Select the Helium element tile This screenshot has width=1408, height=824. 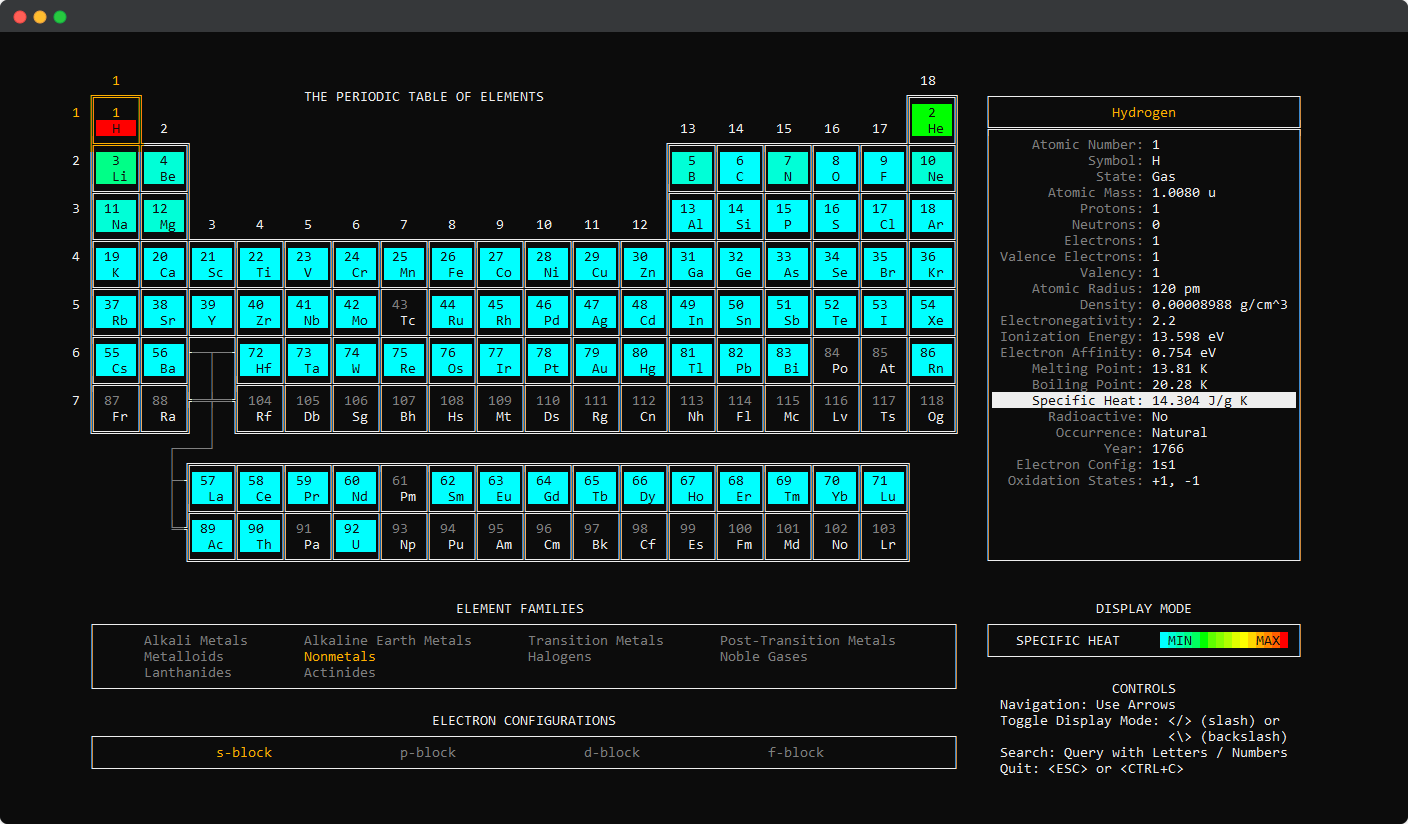[x=932, y=120]
